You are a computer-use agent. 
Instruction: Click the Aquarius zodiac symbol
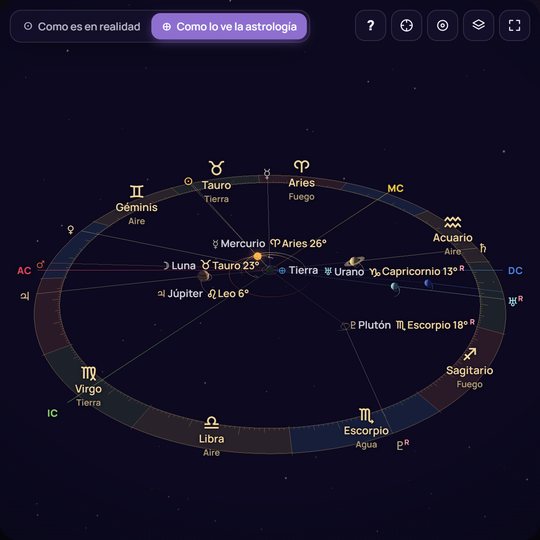tap(452, 222)
